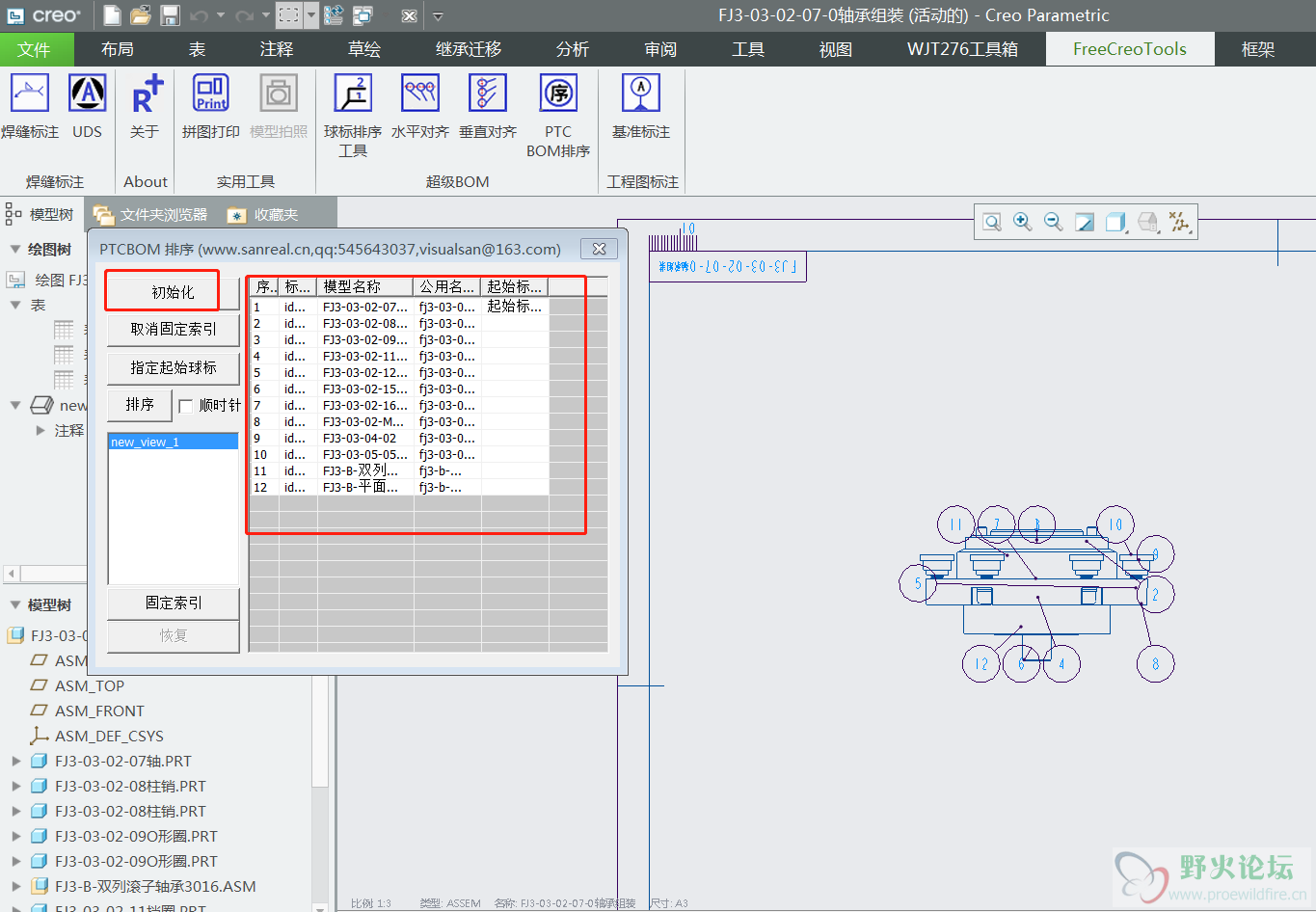Viewport: 1316px width, 912px height.
Task: Click the switch windows icon in the quick toolbar
Action: point(363,15)
